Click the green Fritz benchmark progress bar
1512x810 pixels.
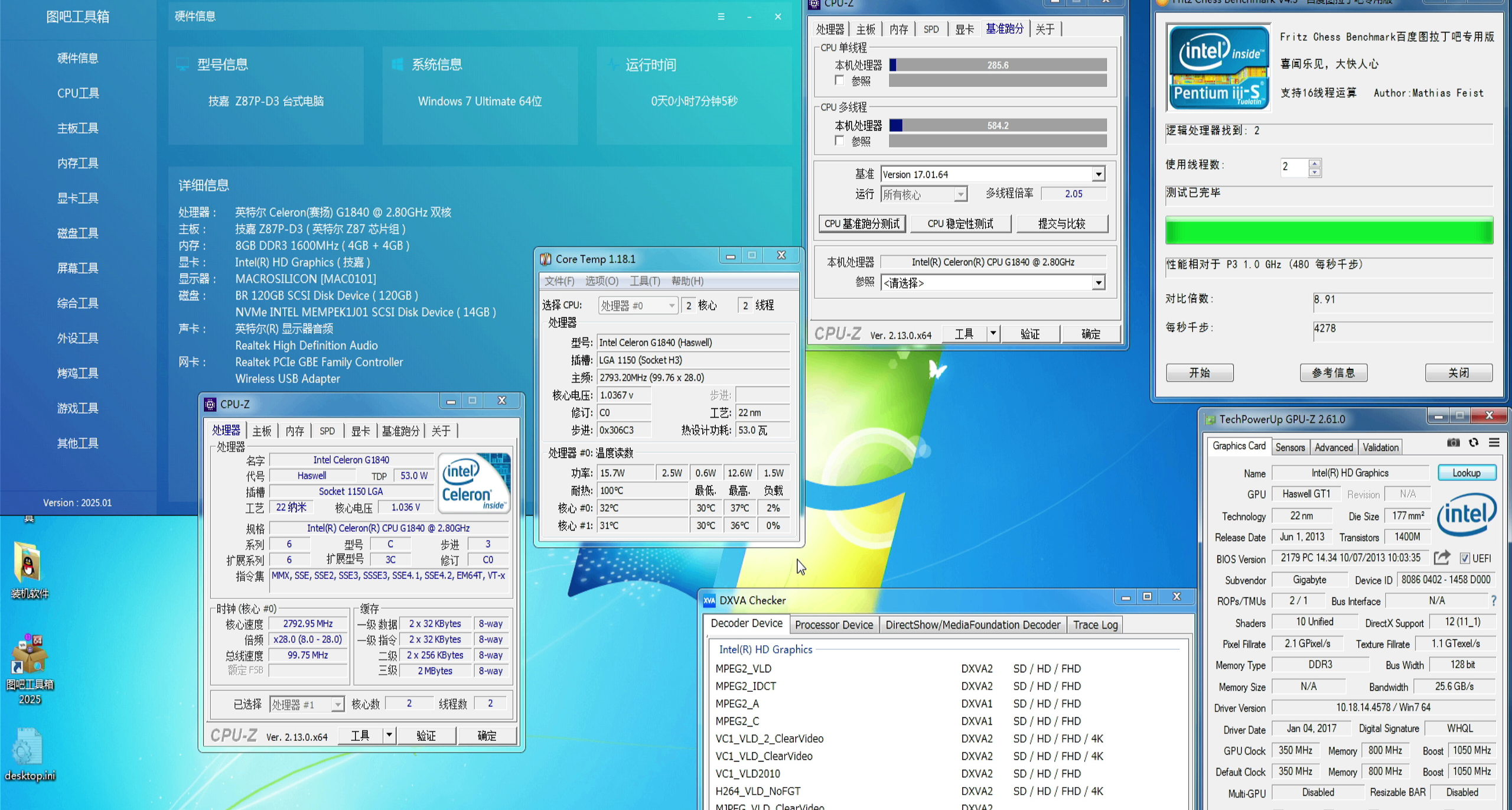(1329, 230)
